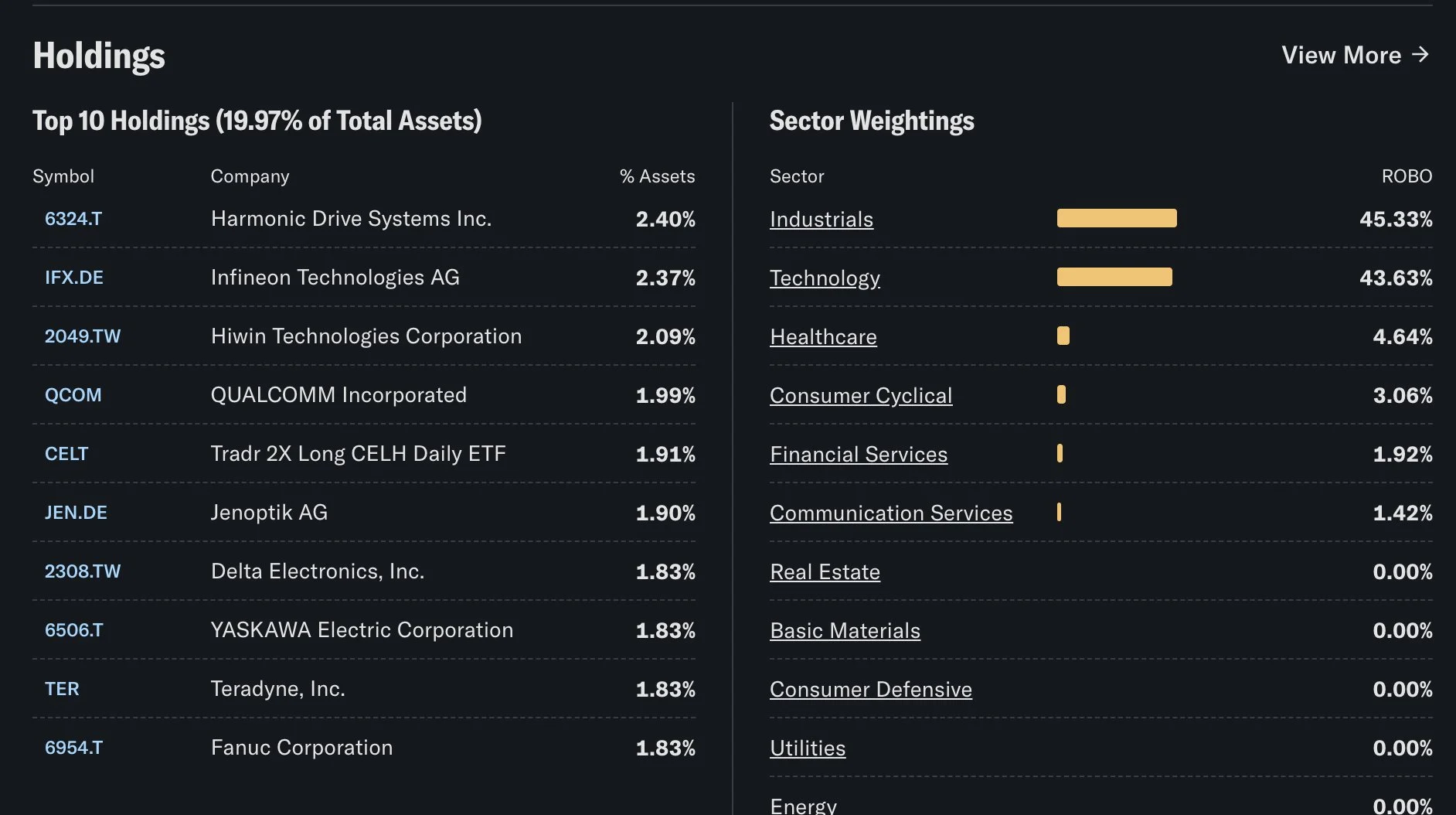
Task: Click the Industrials weighting bar
Action: tap(1117, 218)
